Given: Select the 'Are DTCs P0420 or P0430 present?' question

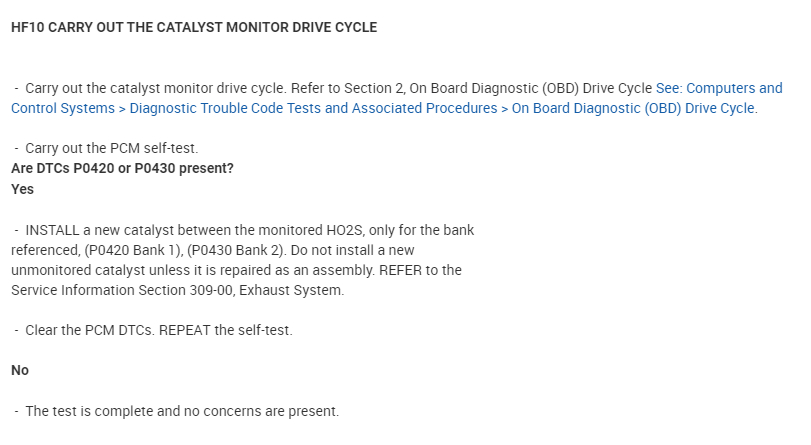Looking at the screenshot, I should [x=122, y=168].
